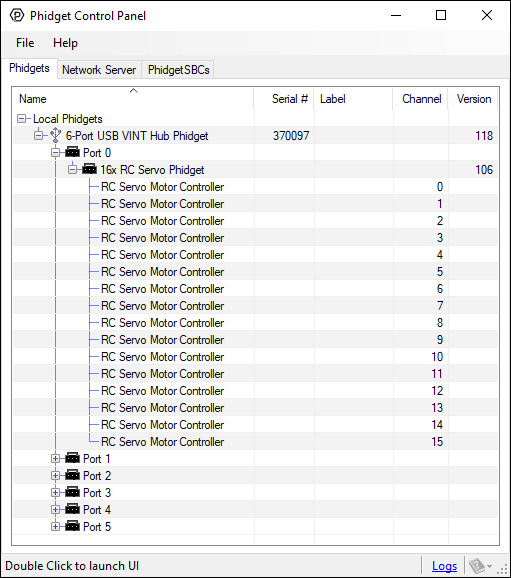Expand the Port 5 node
This screenshot has width=511, height=578.
[55, 526]
